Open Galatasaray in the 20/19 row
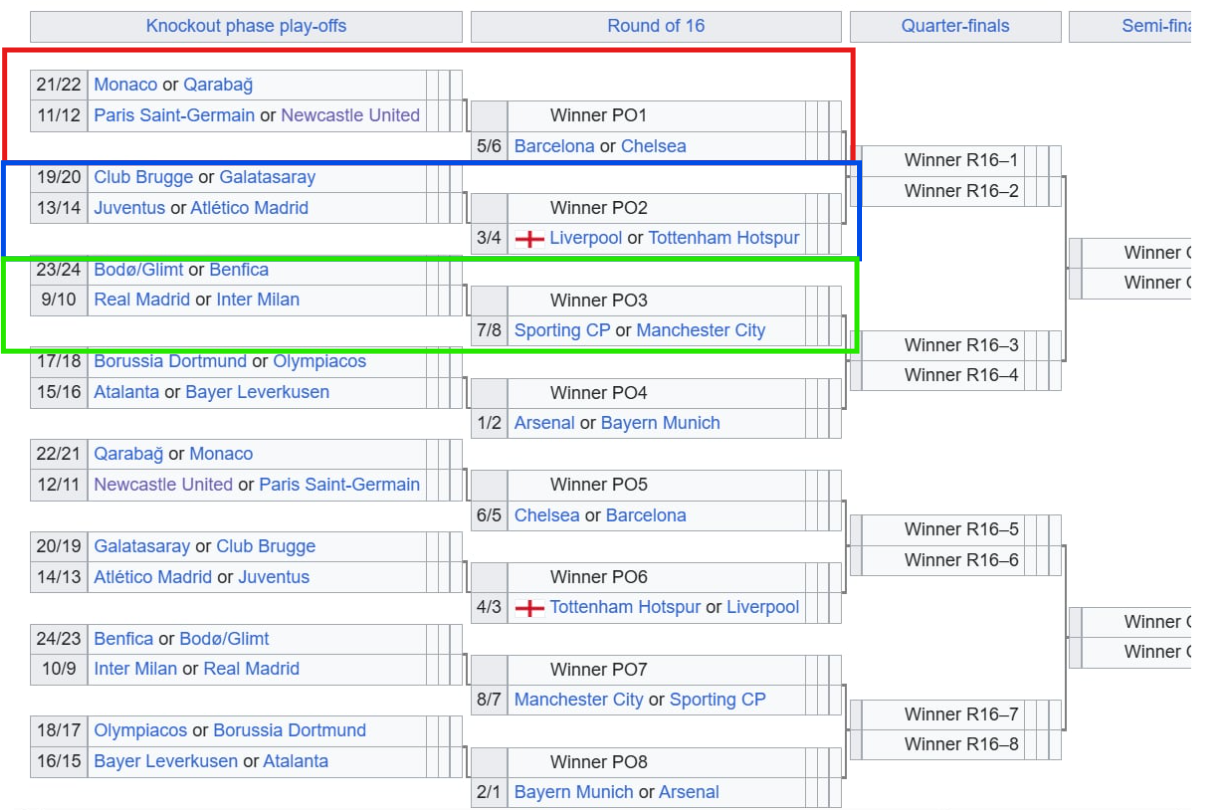This screenshot has height=810, width=1220. click(141, 546)
